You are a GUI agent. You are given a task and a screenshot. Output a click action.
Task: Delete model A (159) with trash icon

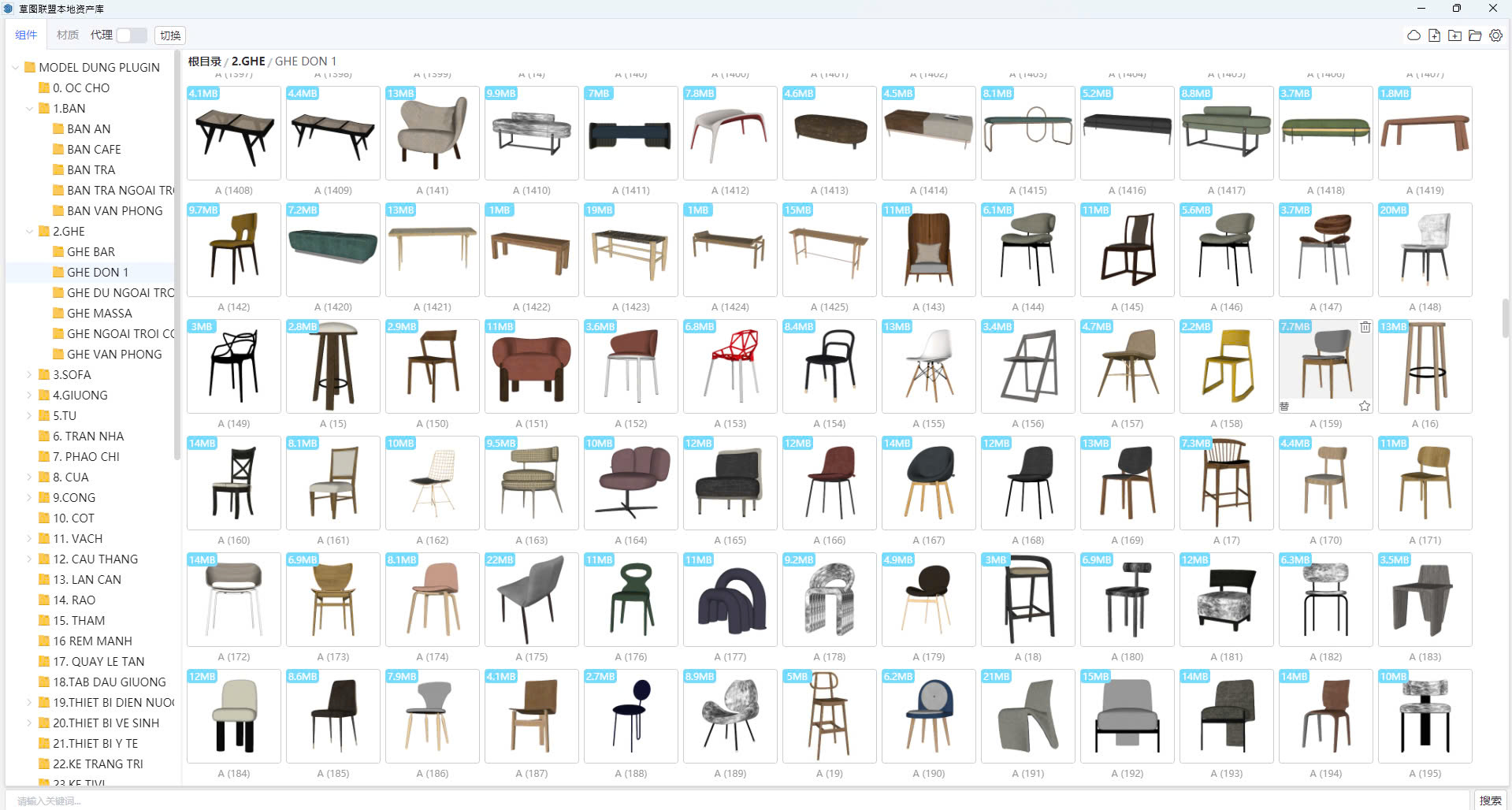tap(1365, 327)
